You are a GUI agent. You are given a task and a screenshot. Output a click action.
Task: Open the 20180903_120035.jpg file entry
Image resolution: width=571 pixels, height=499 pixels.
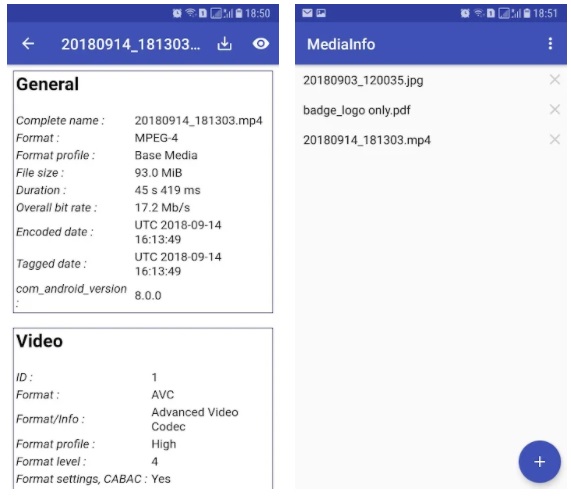click(363, 80)
